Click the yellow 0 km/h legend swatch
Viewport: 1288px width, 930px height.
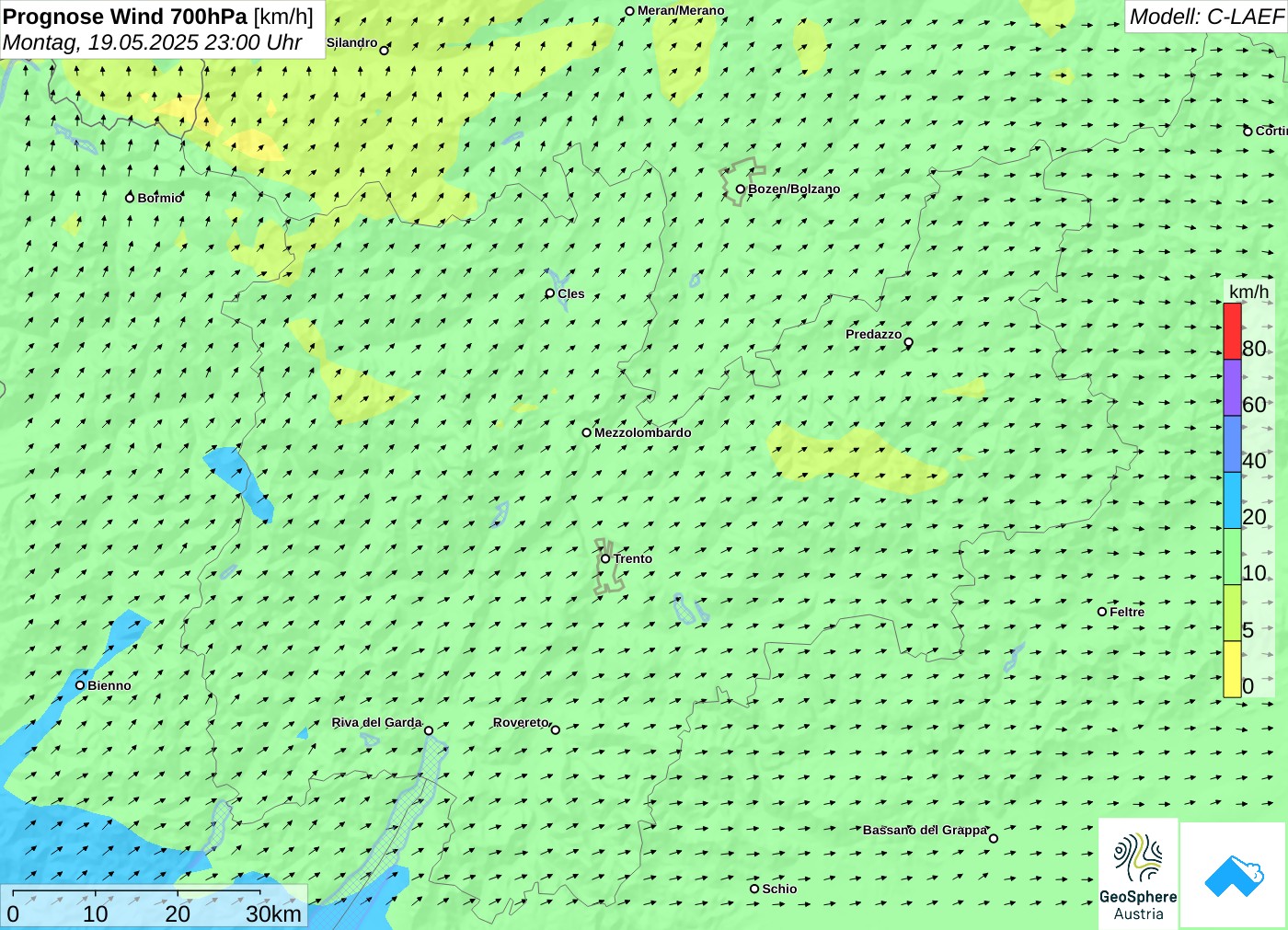1232,669
